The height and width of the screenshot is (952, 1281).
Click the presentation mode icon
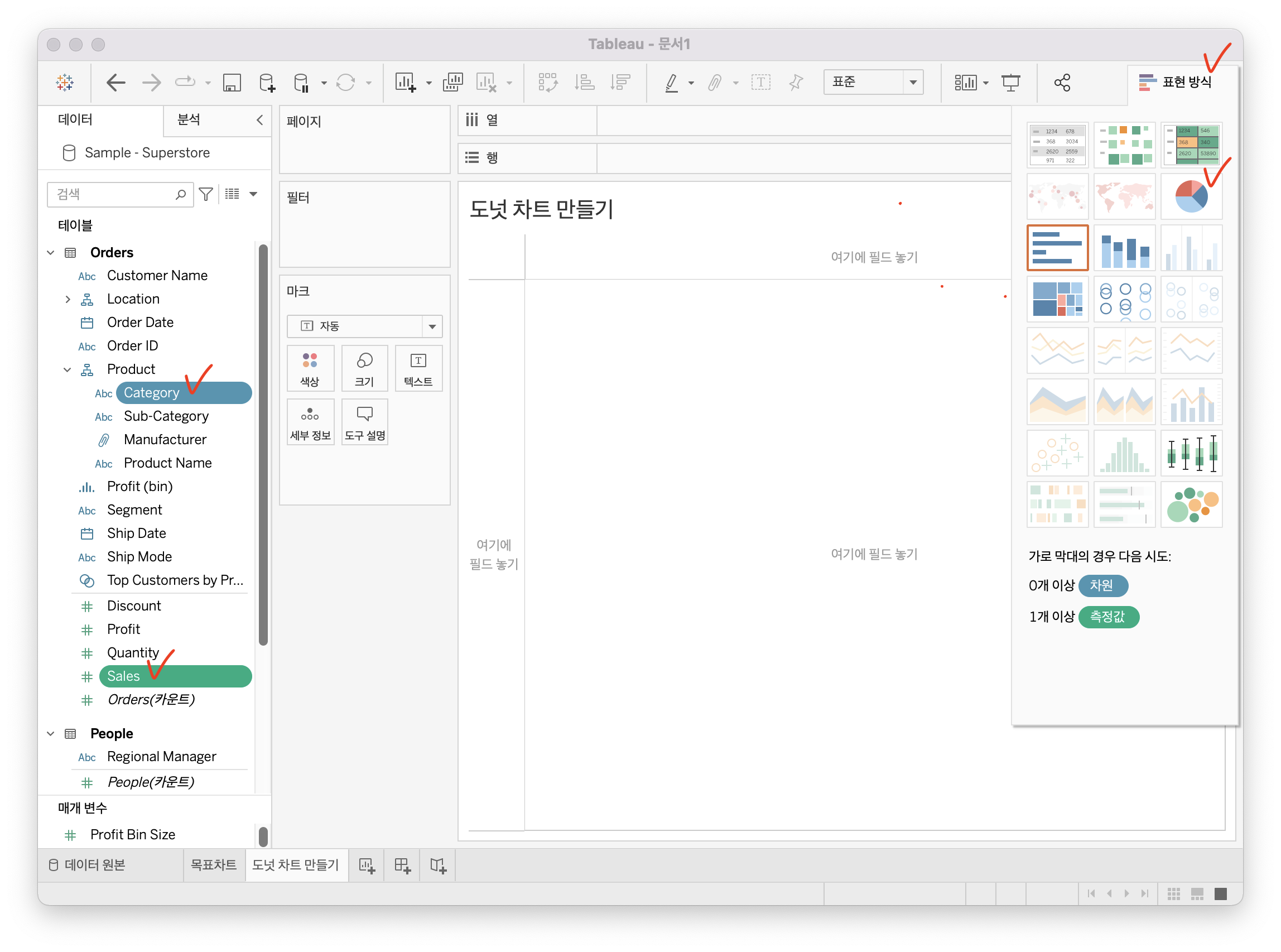click(x=1011, y=83)
